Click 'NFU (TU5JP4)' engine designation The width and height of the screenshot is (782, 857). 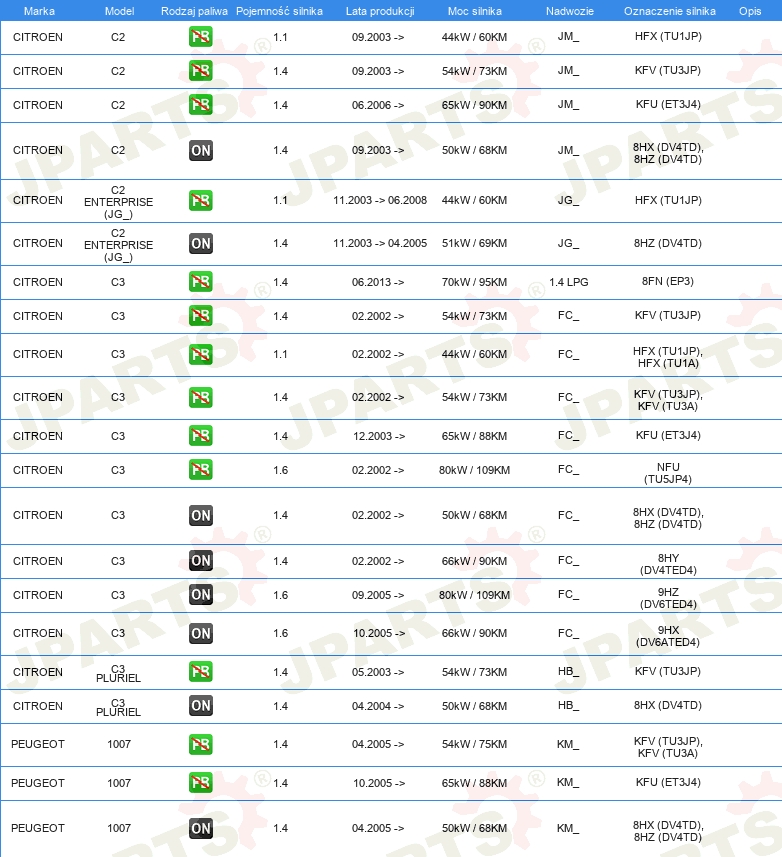668,473
